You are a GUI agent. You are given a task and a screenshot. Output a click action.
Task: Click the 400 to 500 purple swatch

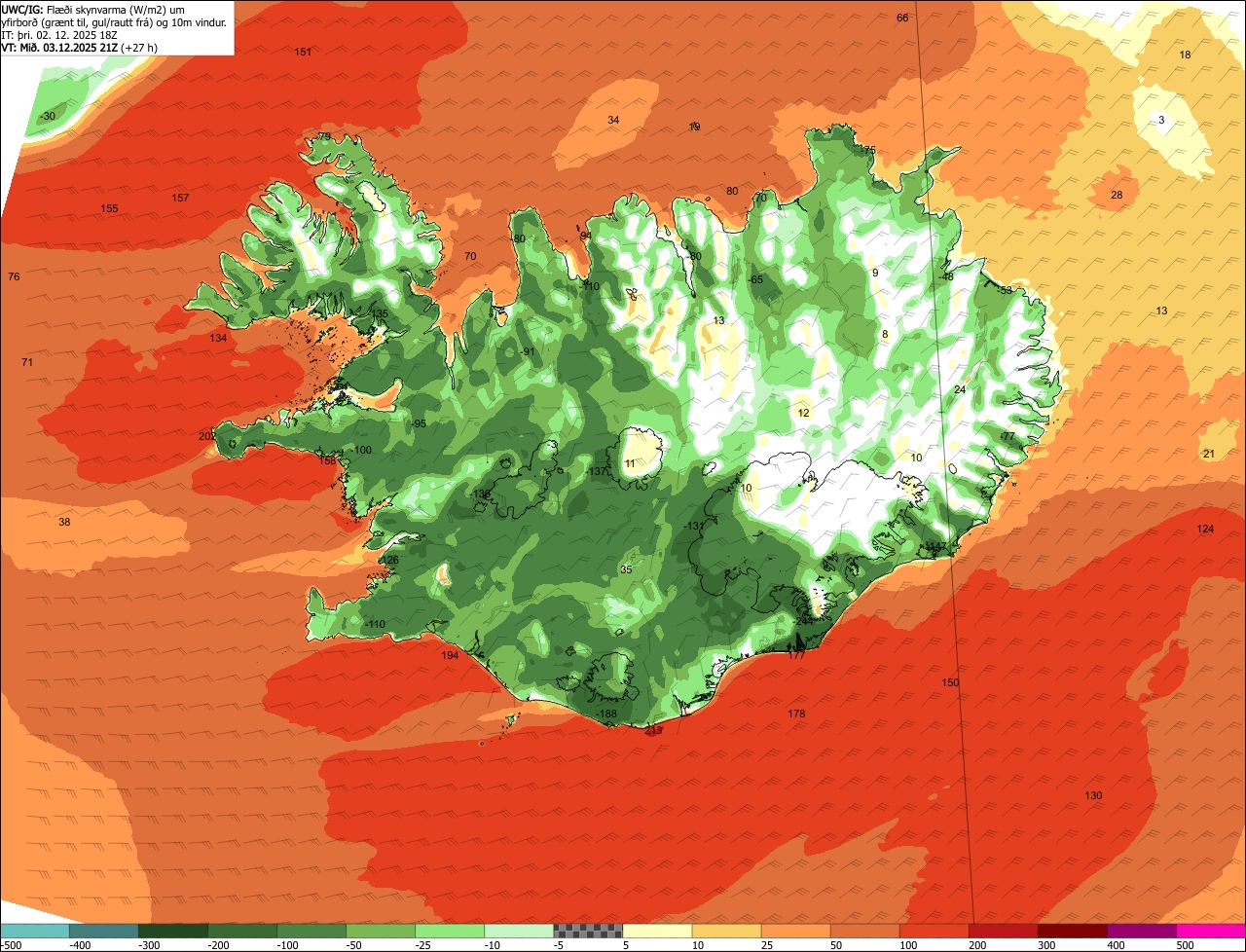[1142, 931]
